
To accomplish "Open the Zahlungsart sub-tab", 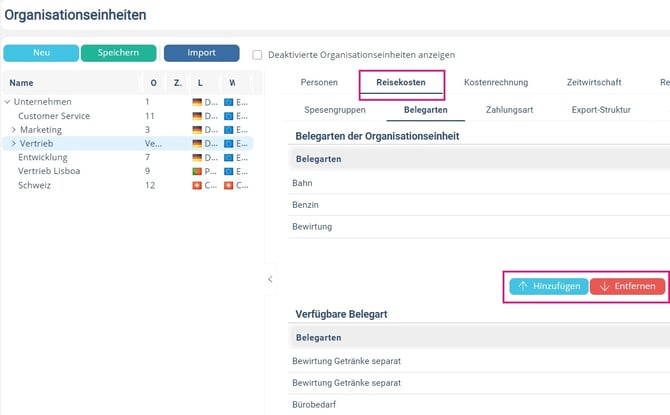I will [x=509, y=110].
